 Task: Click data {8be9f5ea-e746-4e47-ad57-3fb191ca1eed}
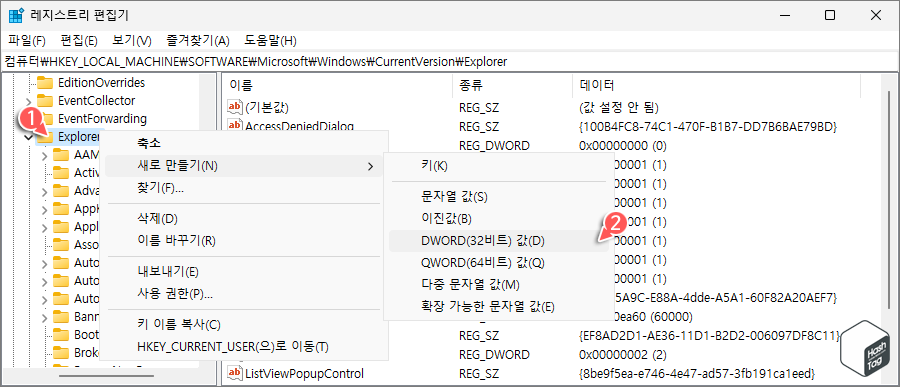[697, 374]
